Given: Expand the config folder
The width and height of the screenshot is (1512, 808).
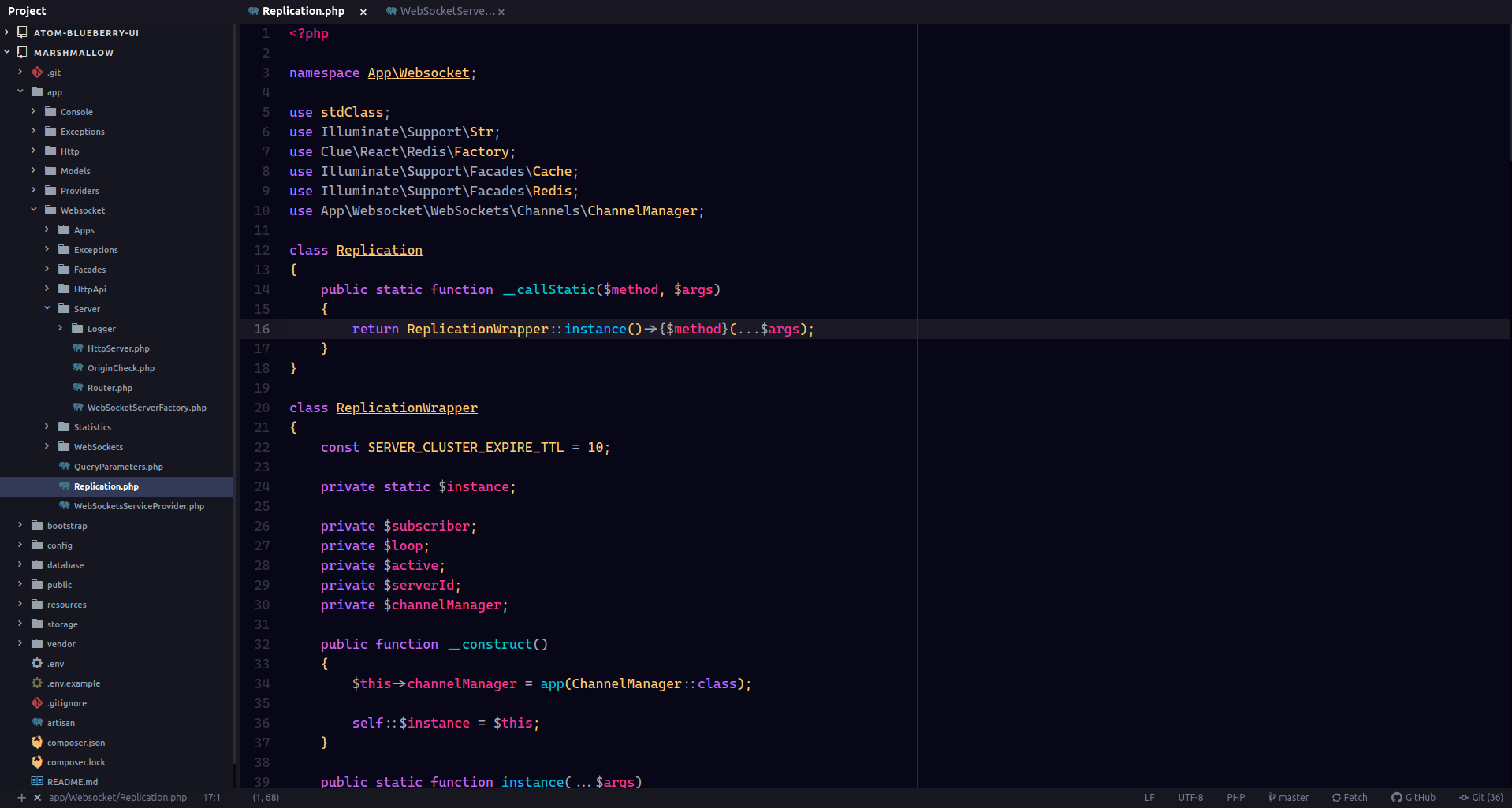Looking at the screenshot, I should point(20,545).
